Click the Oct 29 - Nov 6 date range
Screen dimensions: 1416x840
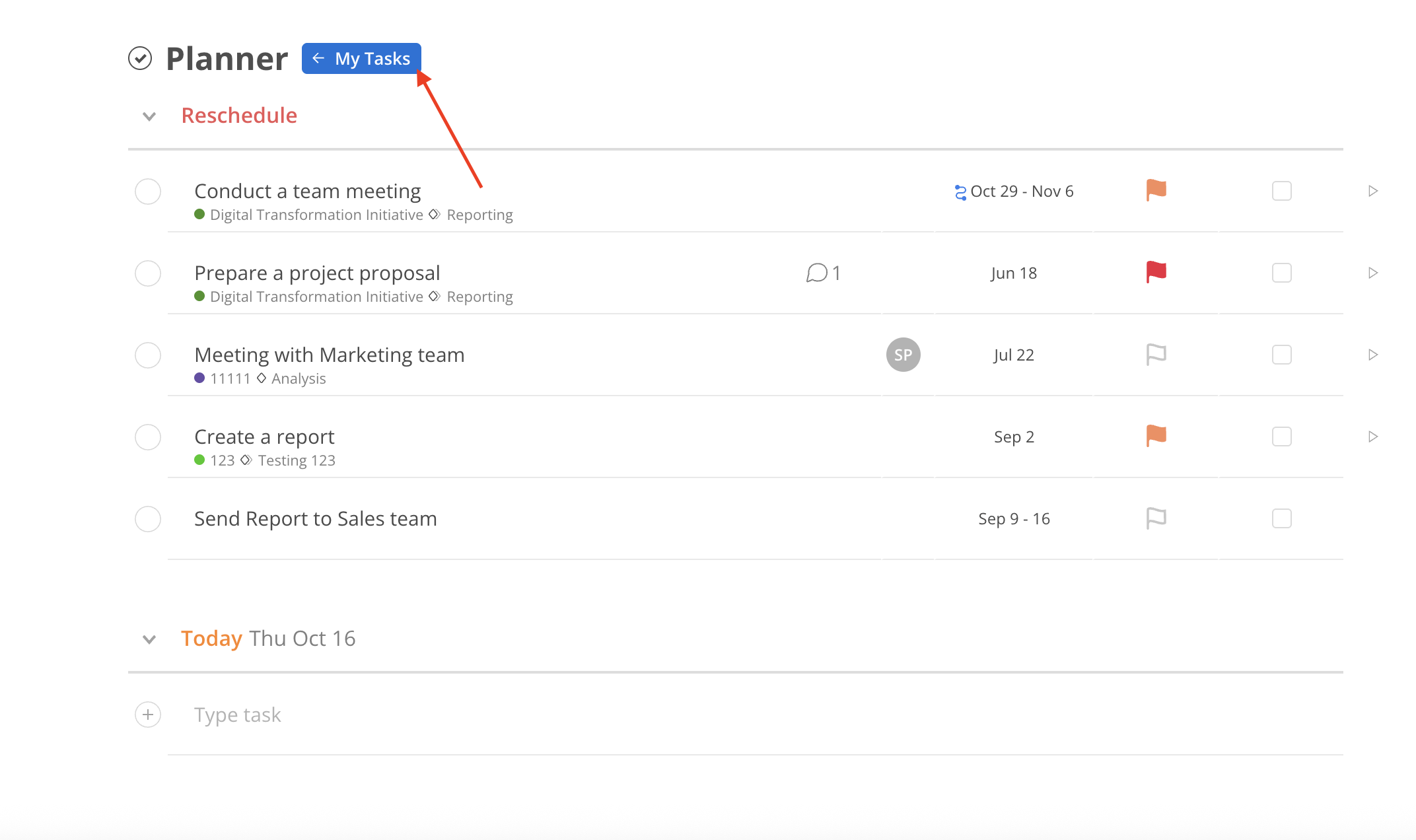point(1021,192)
